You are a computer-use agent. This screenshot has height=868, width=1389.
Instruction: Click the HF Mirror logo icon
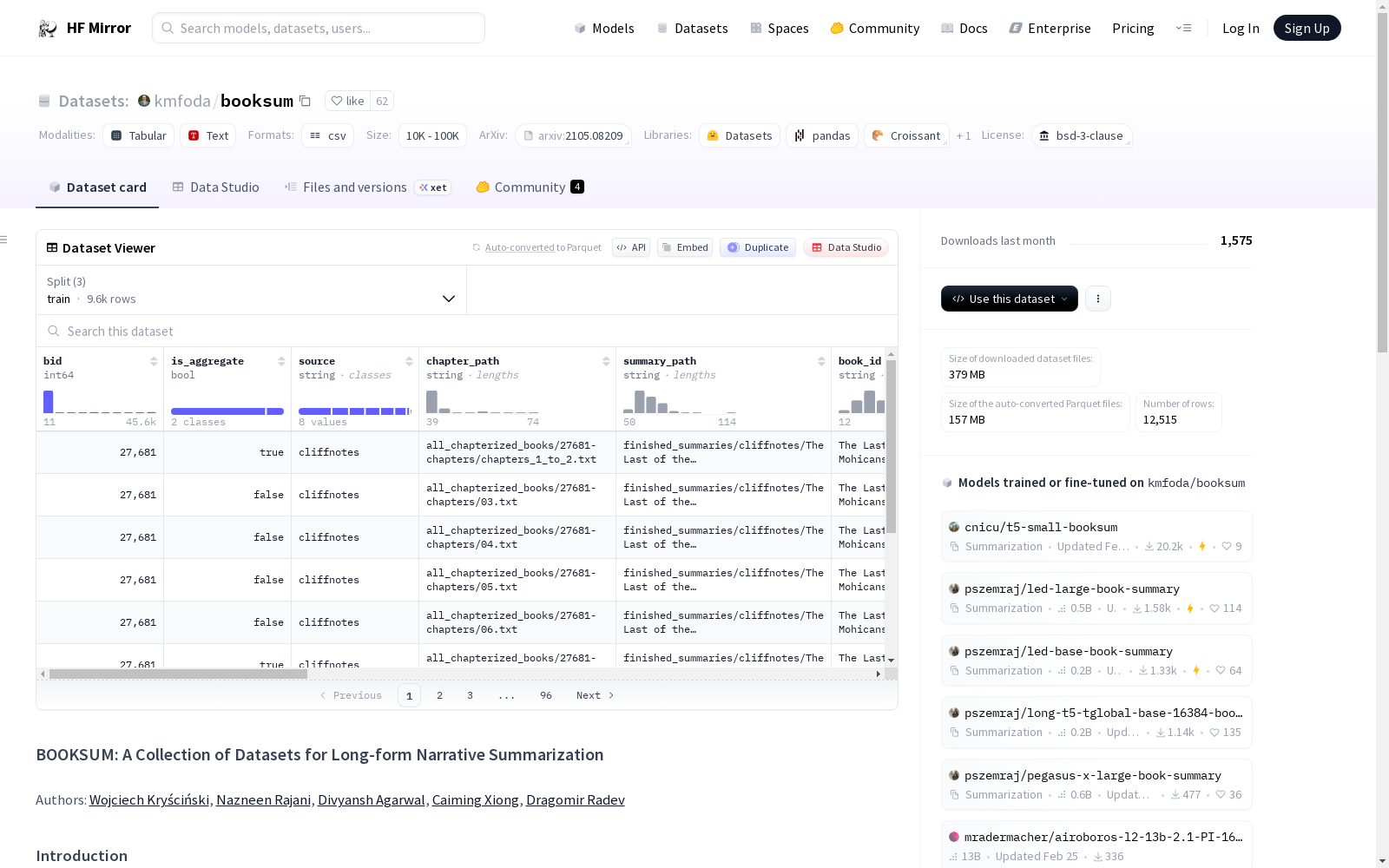[x=48, y=28]
